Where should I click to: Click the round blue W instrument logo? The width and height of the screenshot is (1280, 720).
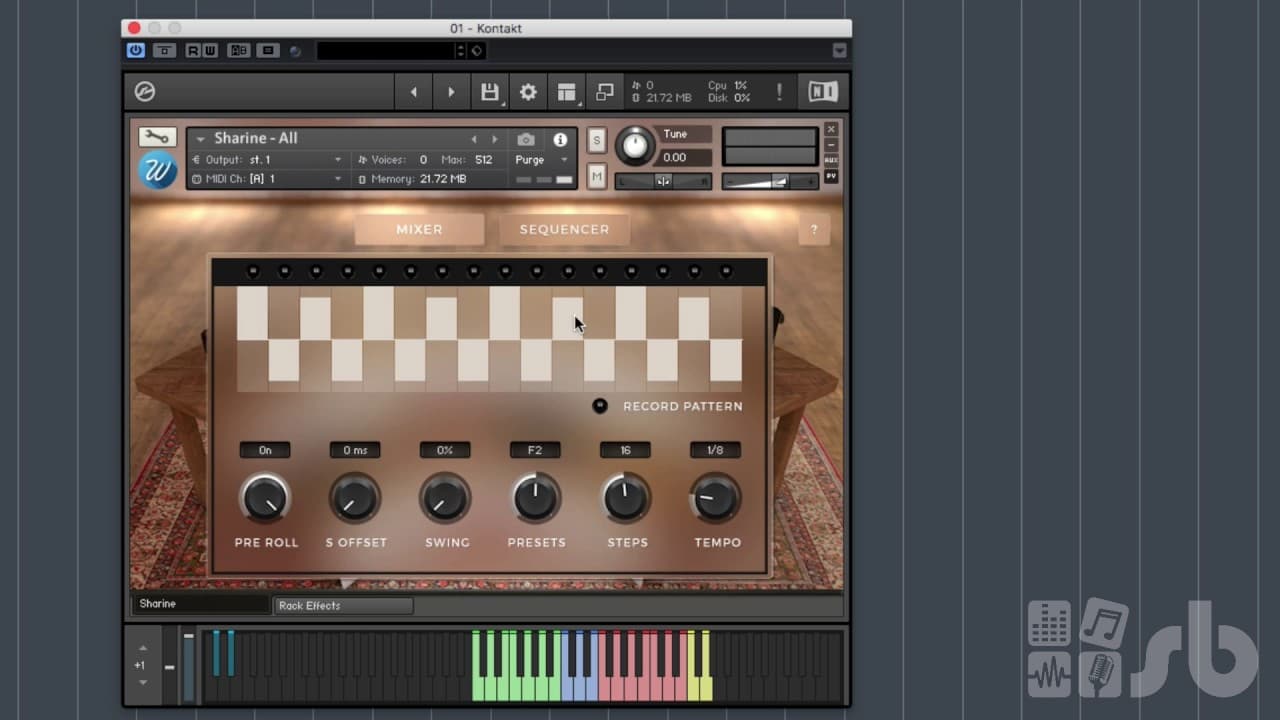point(157,170)
